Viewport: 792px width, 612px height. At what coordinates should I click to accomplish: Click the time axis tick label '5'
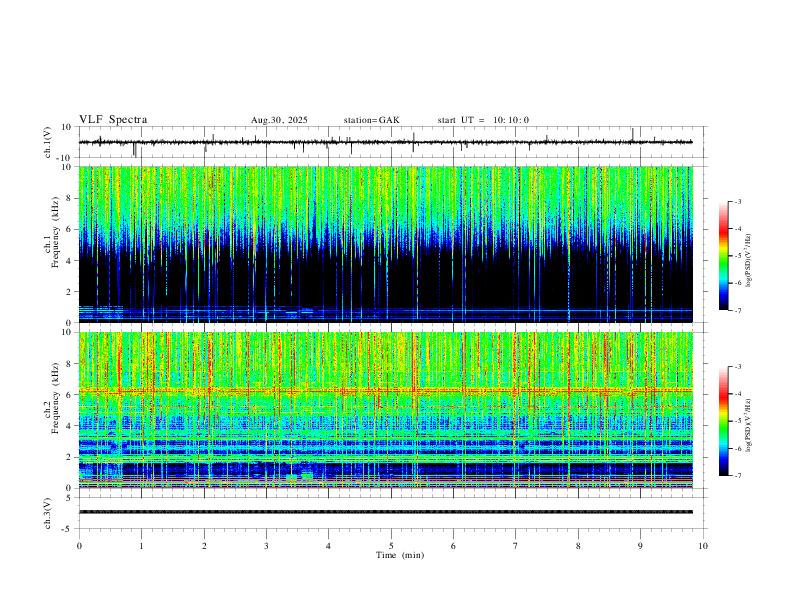[391, 546]
